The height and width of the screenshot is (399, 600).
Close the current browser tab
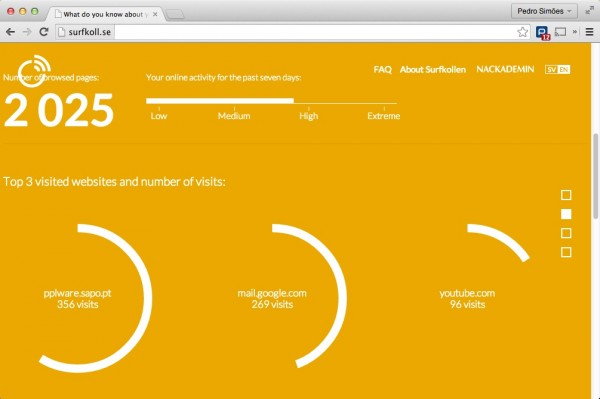pyautogui.click(x=155, y=14)
